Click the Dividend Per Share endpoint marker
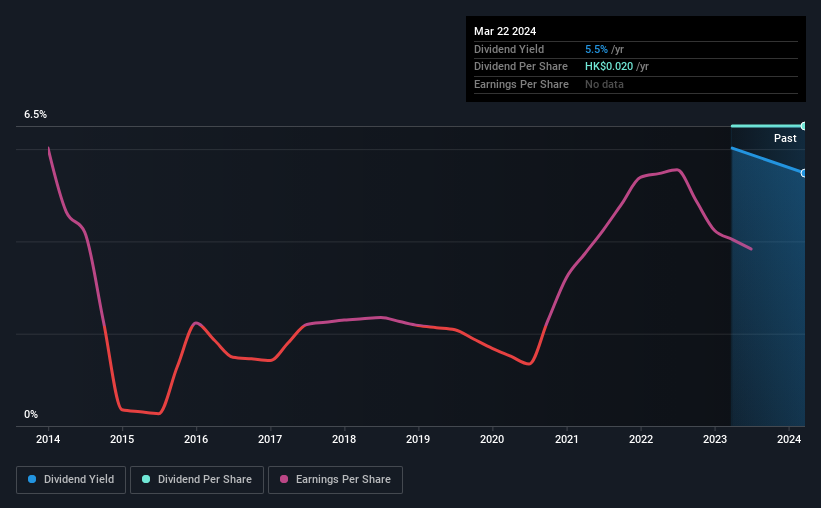This screenshot has width=821, height=508. click(x=803, y=126)
